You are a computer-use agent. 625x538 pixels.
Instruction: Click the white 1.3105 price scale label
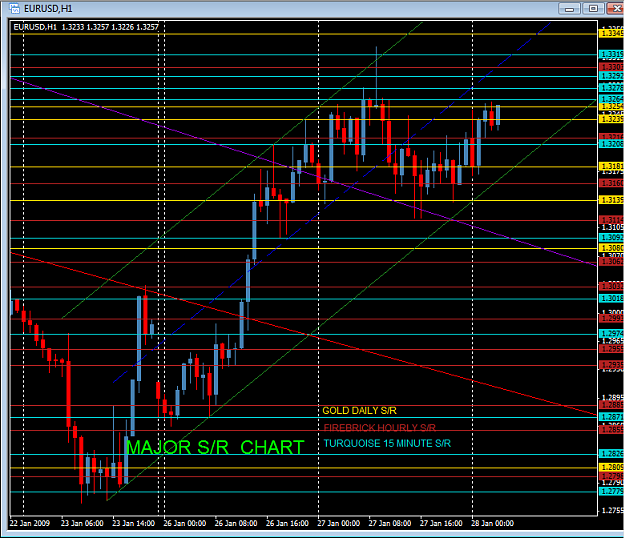tap(612, 228)
